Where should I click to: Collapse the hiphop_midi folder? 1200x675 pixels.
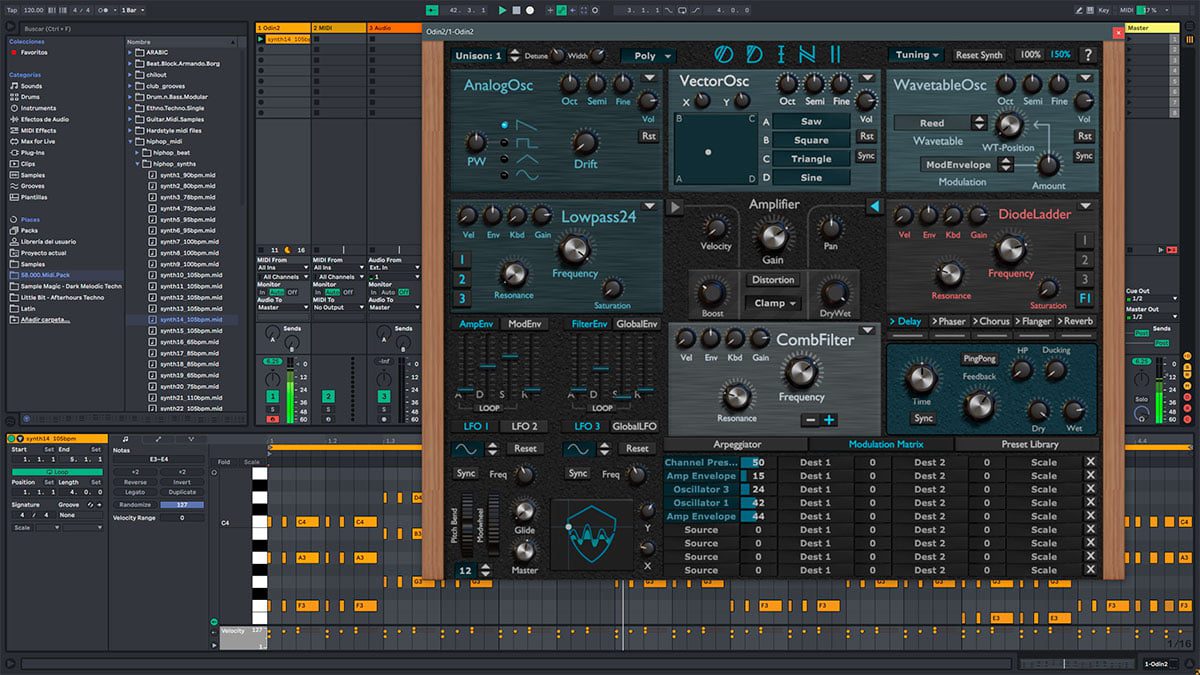pyautogui.click(x=131, y=141)
